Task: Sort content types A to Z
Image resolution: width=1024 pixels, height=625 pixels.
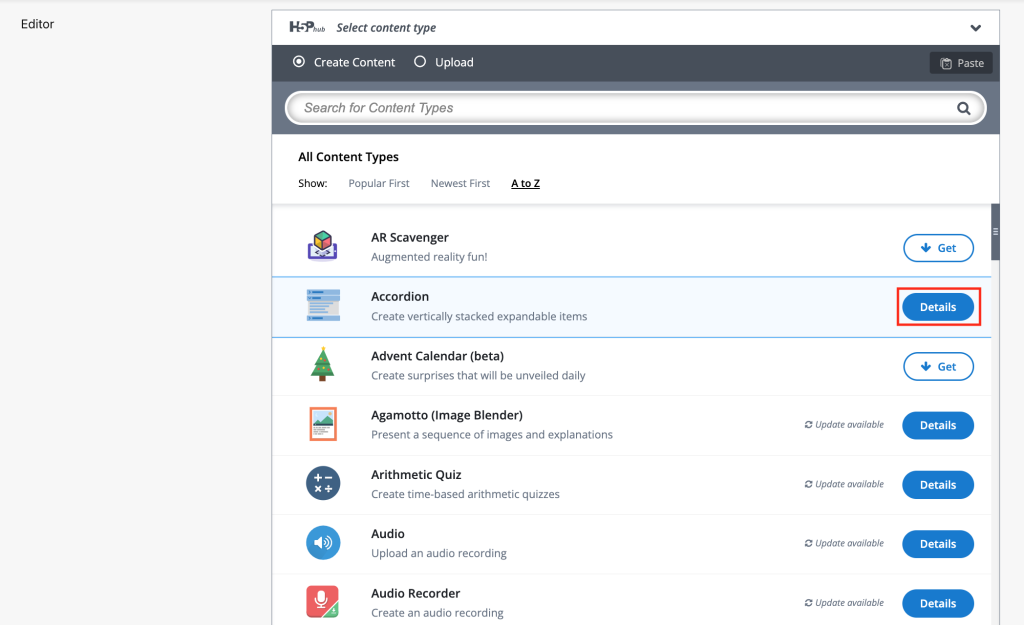Action: (x=525, y=184)
